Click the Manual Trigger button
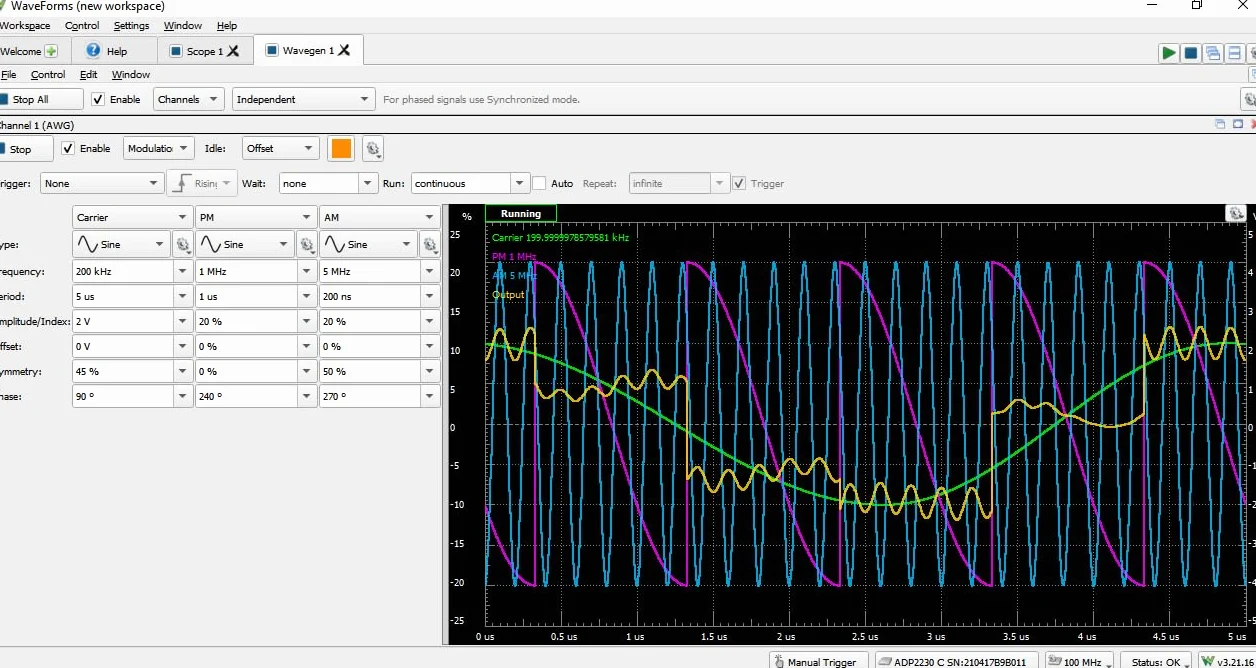This screenshot has width=1256, height=668. pos(820,661)
